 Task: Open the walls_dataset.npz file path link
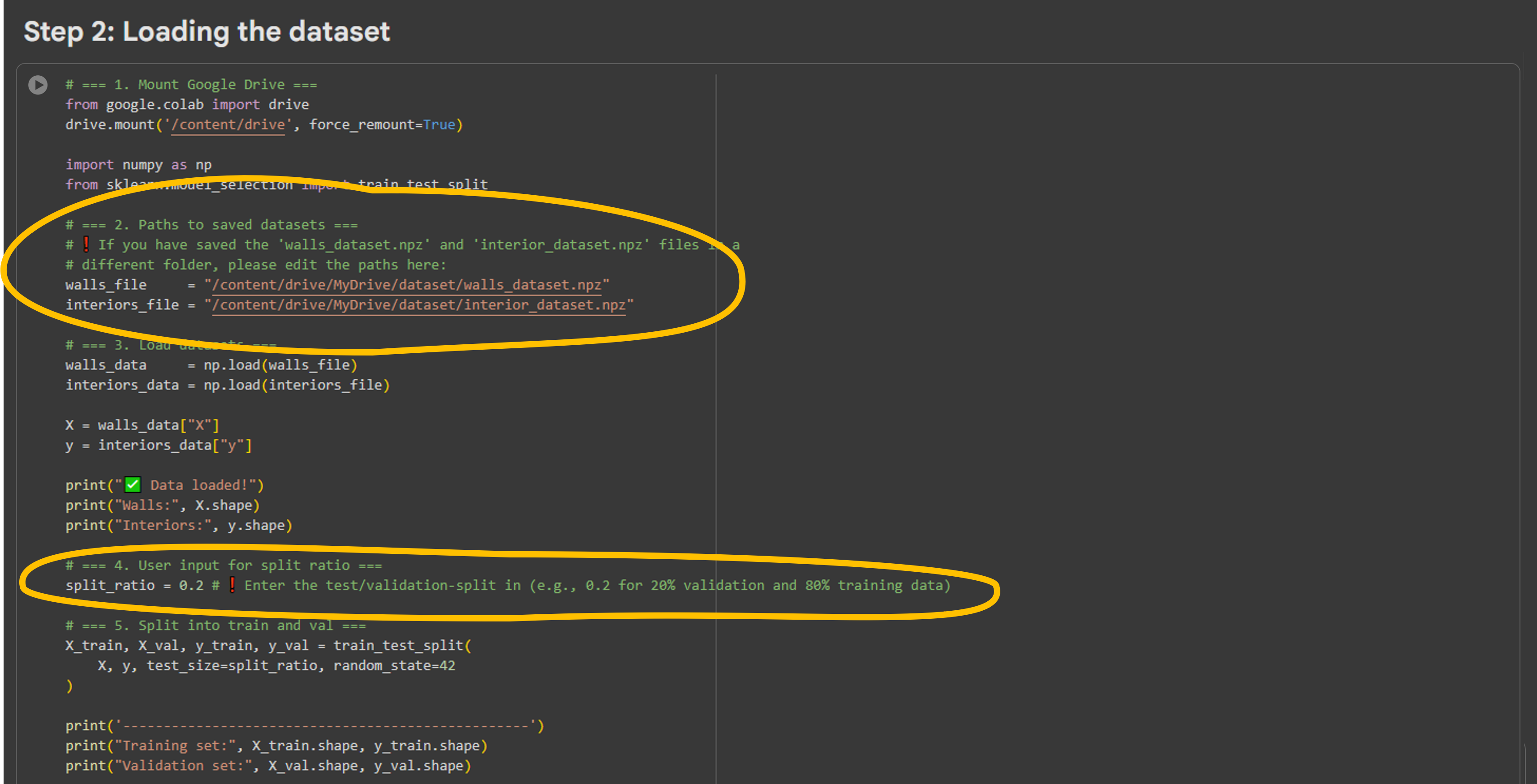point(407,285)
